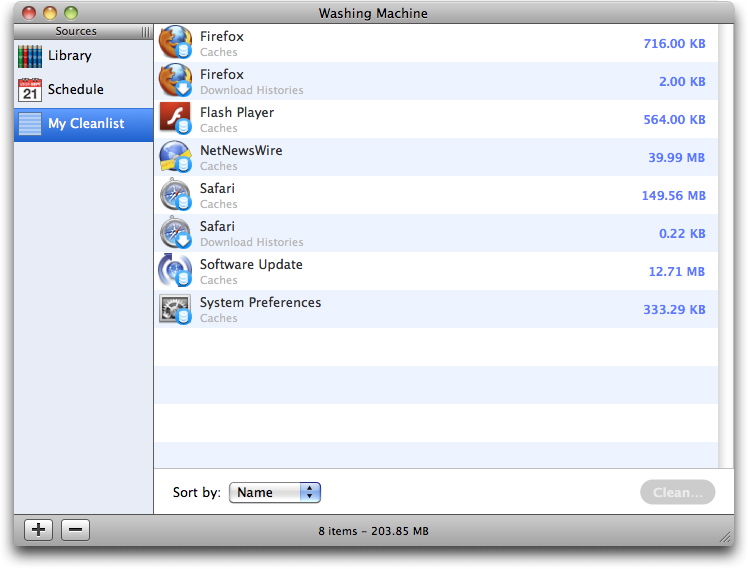Click the NetNewsWire globe icon
The width and height of the screenshot is (748, 569).
pos(175,156)
